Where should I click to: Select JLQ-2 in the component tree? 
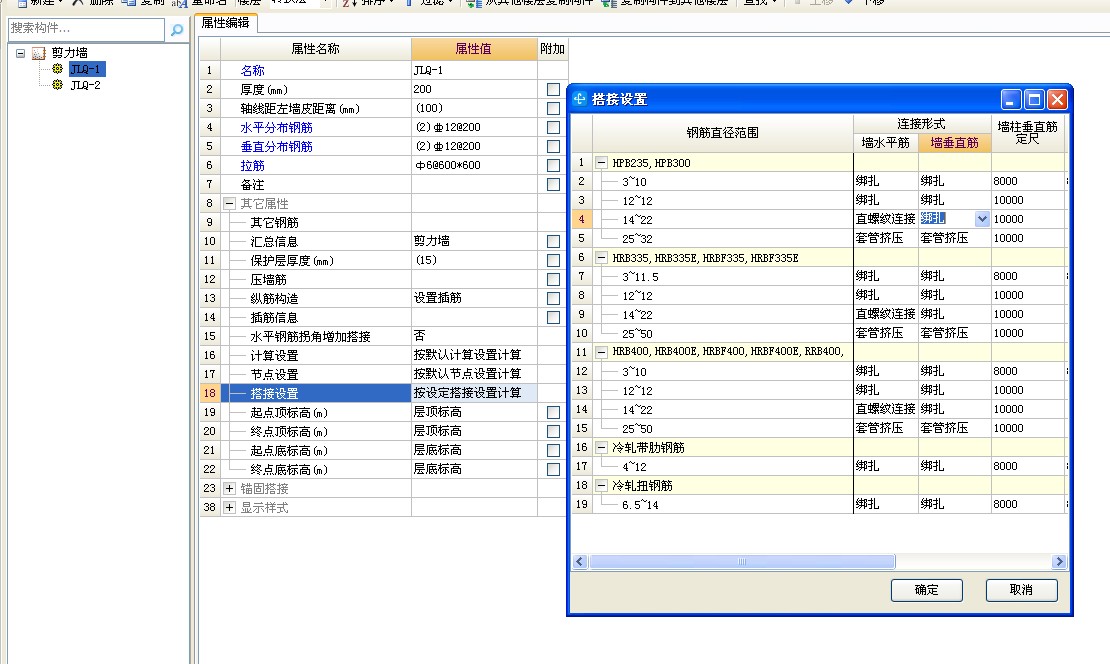86,85
